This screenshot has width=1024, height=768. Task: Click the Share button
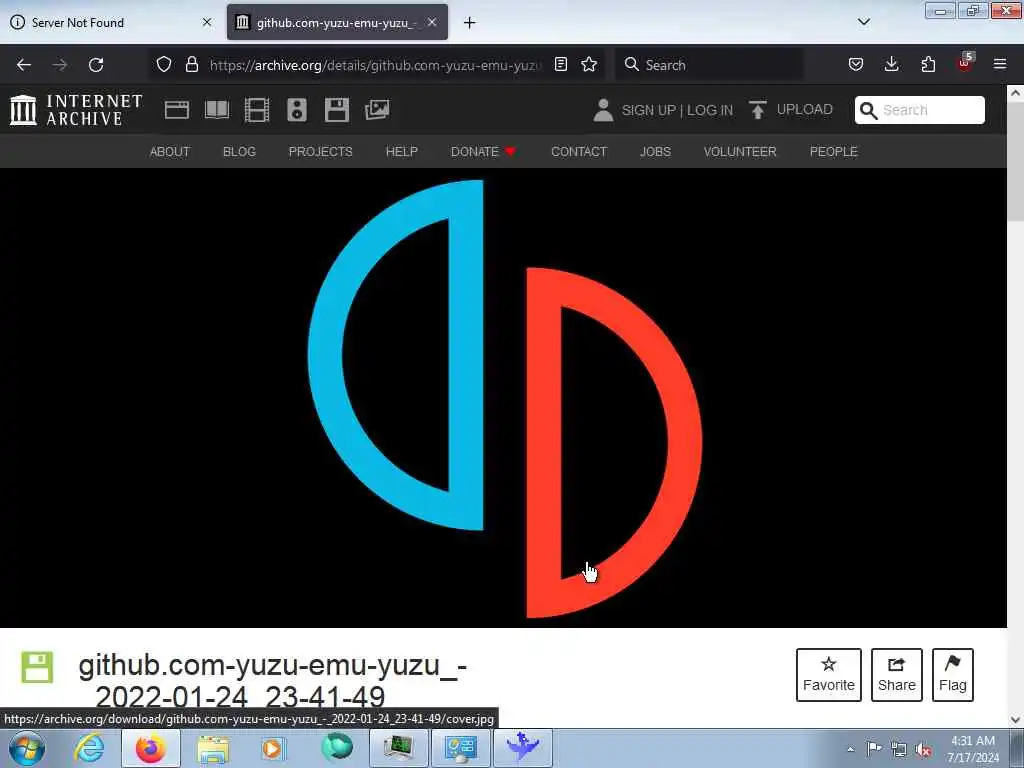[897, 675]
